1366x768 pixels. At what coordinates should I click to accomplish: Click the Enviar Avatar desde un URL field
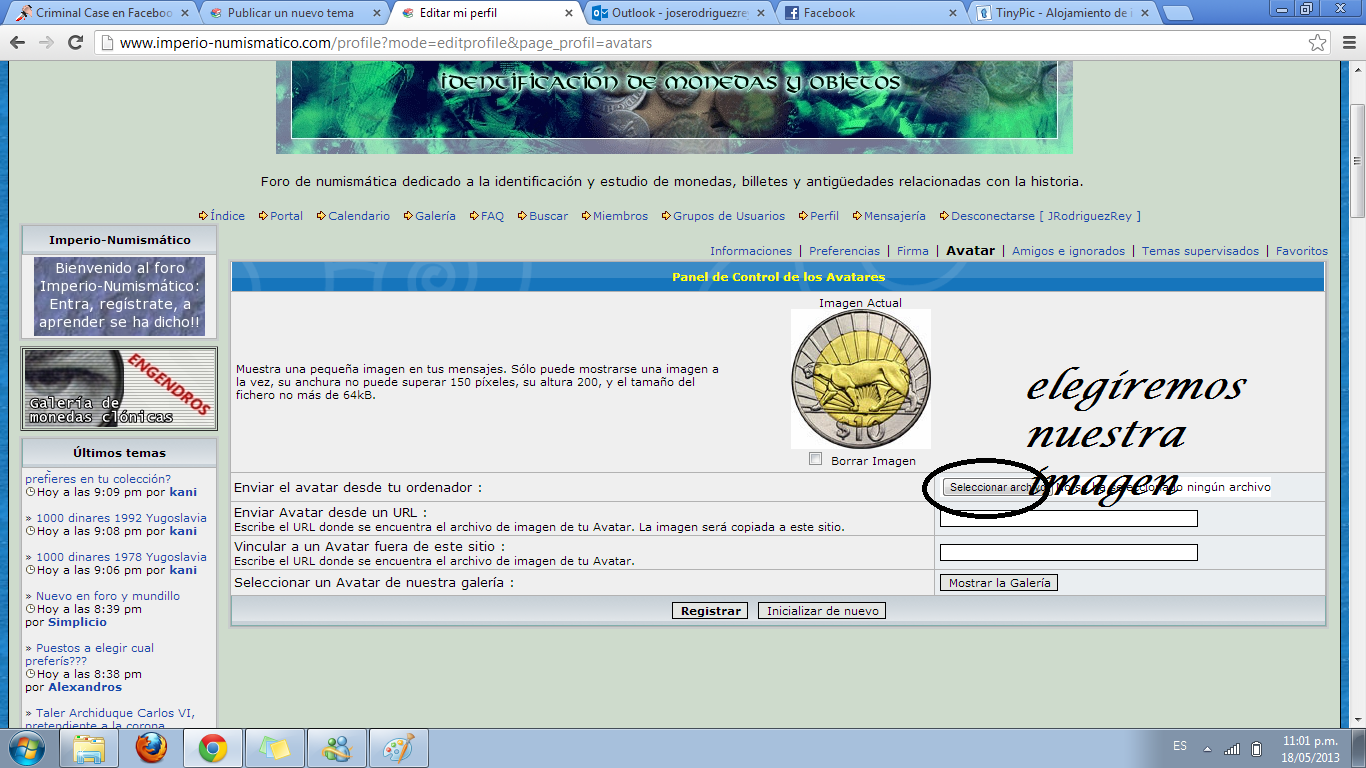coord(1069,518)
